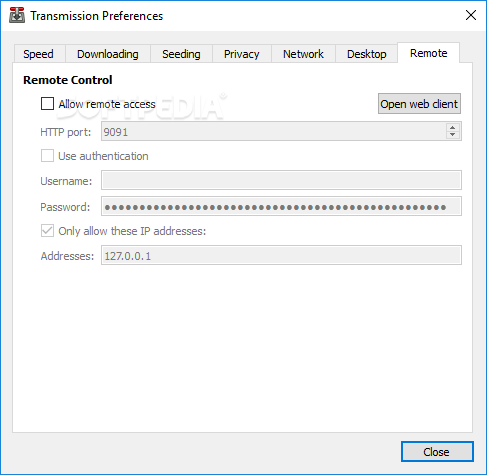Enable the Allow remote access checkbox

47,103
